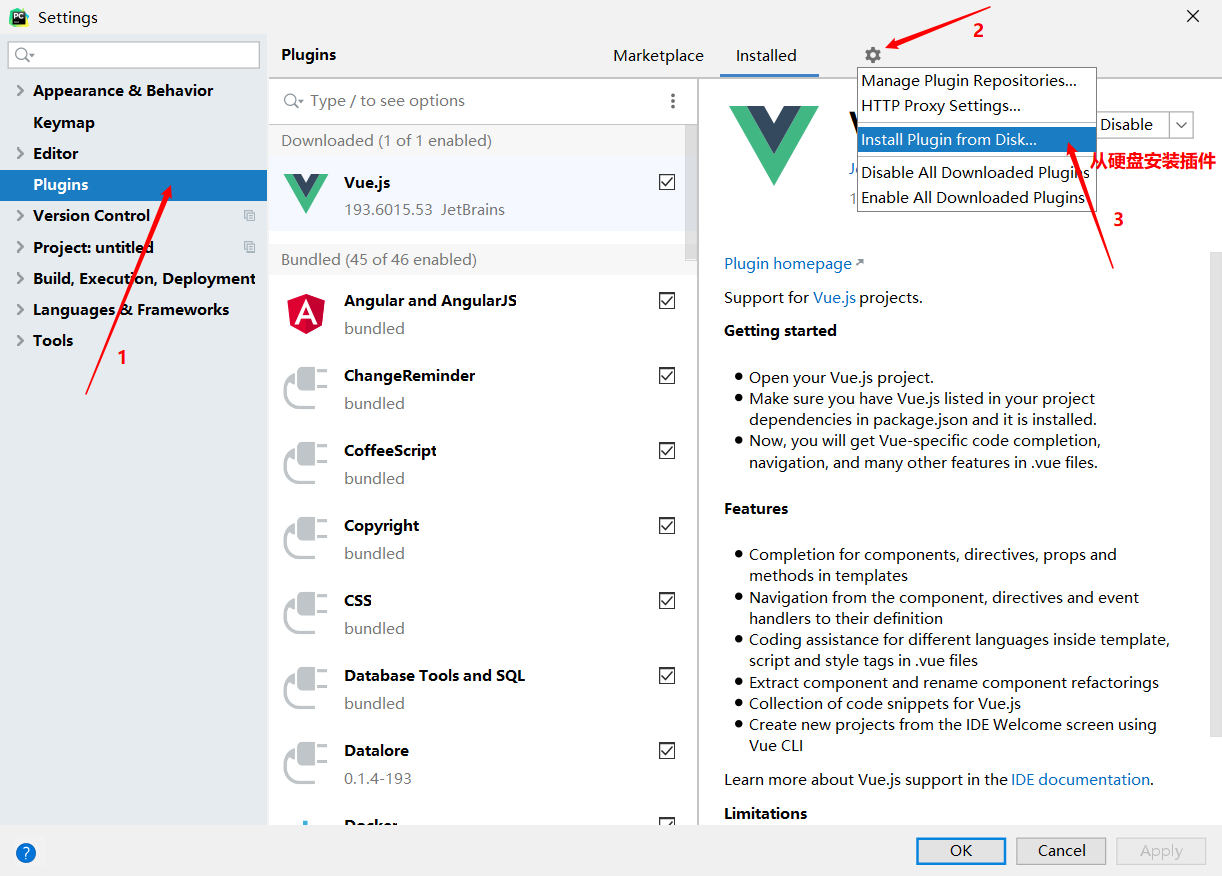Click the Downloaded (1 of 1 enabled) header
This screenshot has width=1222, height=876.
(386, 141)
